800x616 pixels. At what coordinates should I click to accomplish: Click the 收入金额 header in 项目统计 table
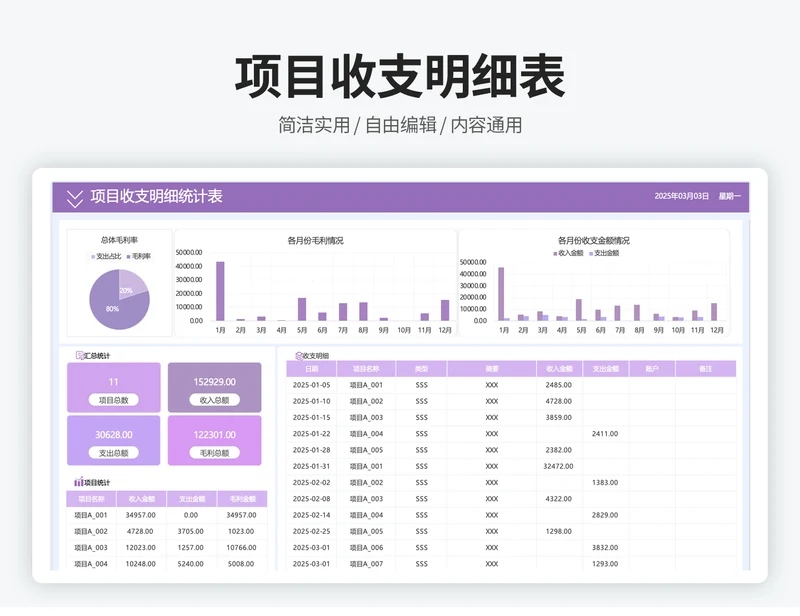pyautogui.click(x=141, y=499)
